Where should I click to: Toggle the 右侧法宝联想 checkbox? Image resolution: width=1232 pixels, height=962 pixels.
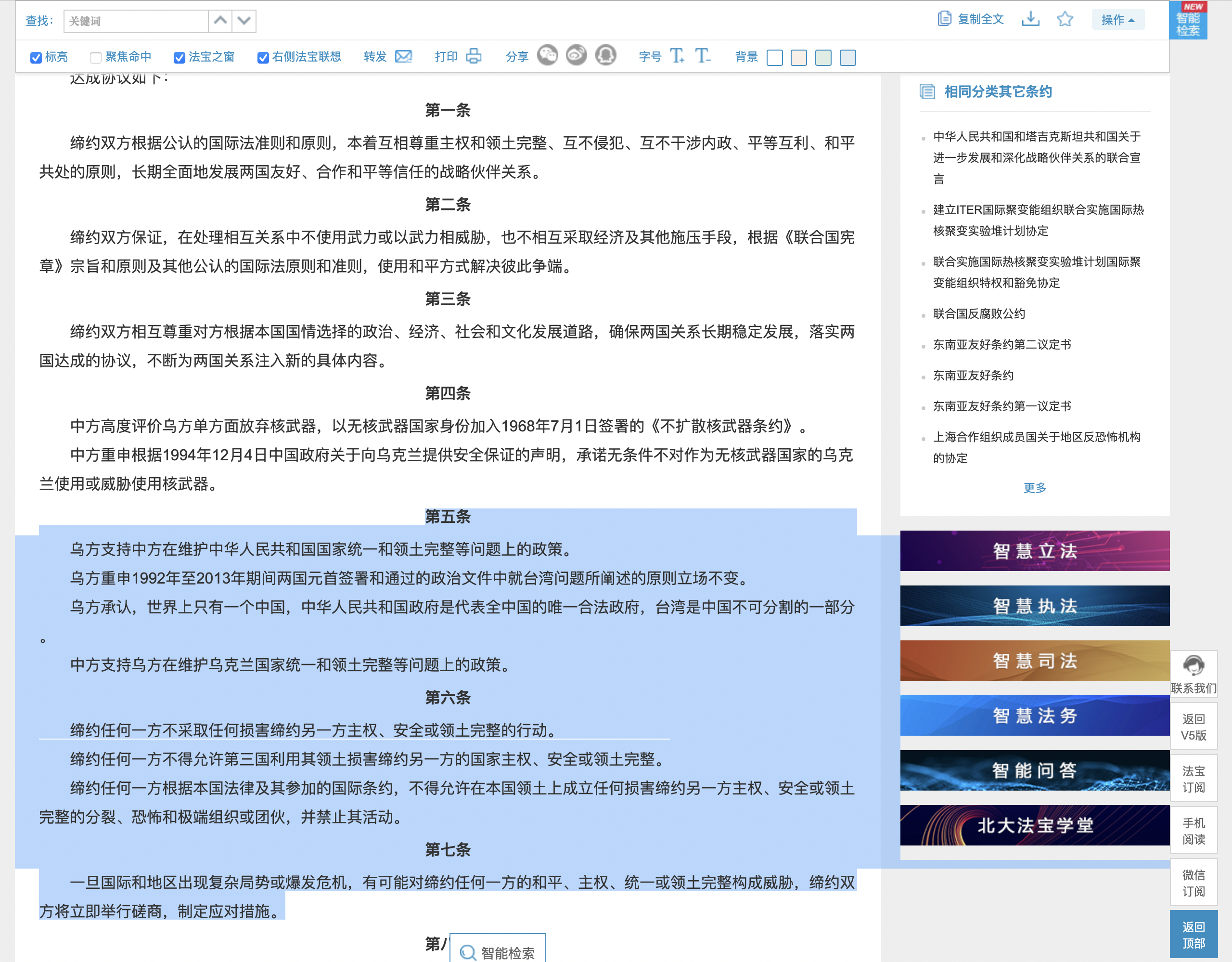pos(263,58)
